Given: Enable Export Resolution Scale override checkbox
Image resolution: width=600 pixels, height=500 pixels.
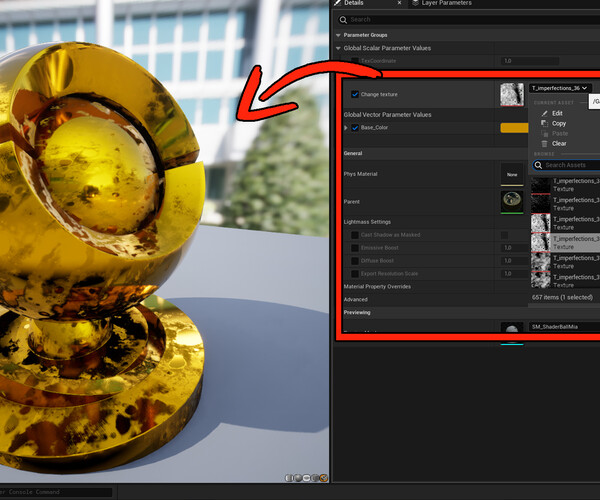Looking at the screenshot, I should (355, 274).
